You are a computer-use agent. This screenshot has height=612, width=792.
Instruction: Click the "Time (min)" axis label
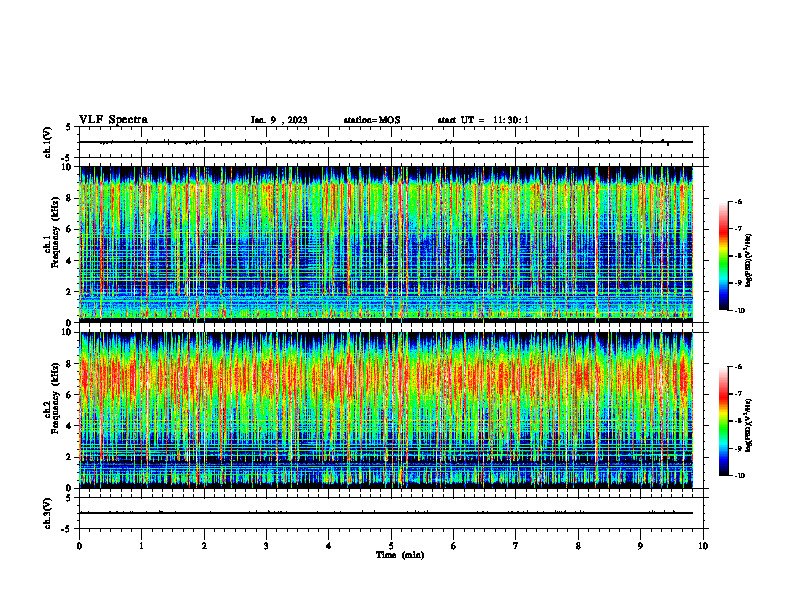400,555
